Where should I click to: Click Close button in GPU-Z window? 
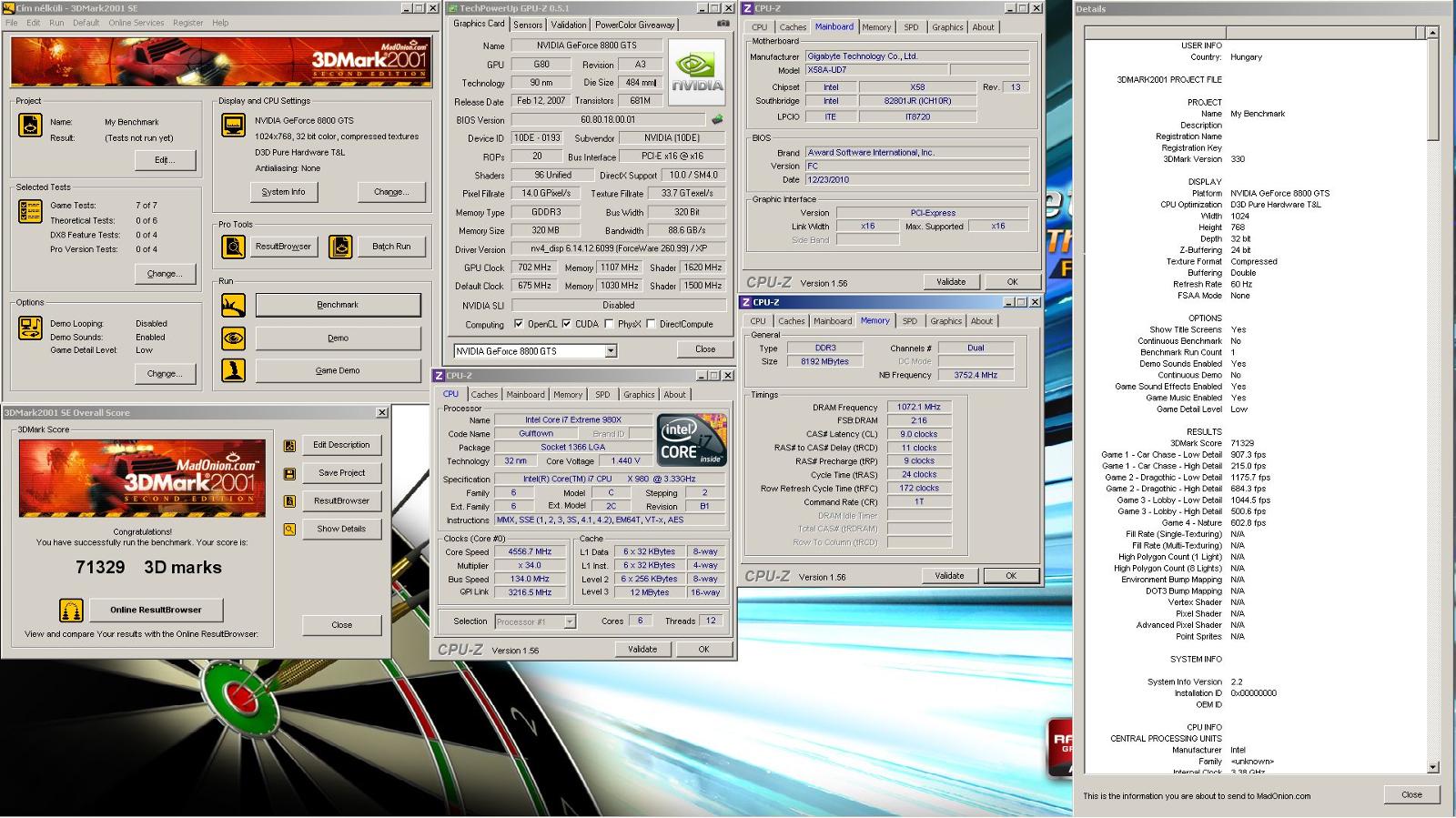click(x=705, y=349)
